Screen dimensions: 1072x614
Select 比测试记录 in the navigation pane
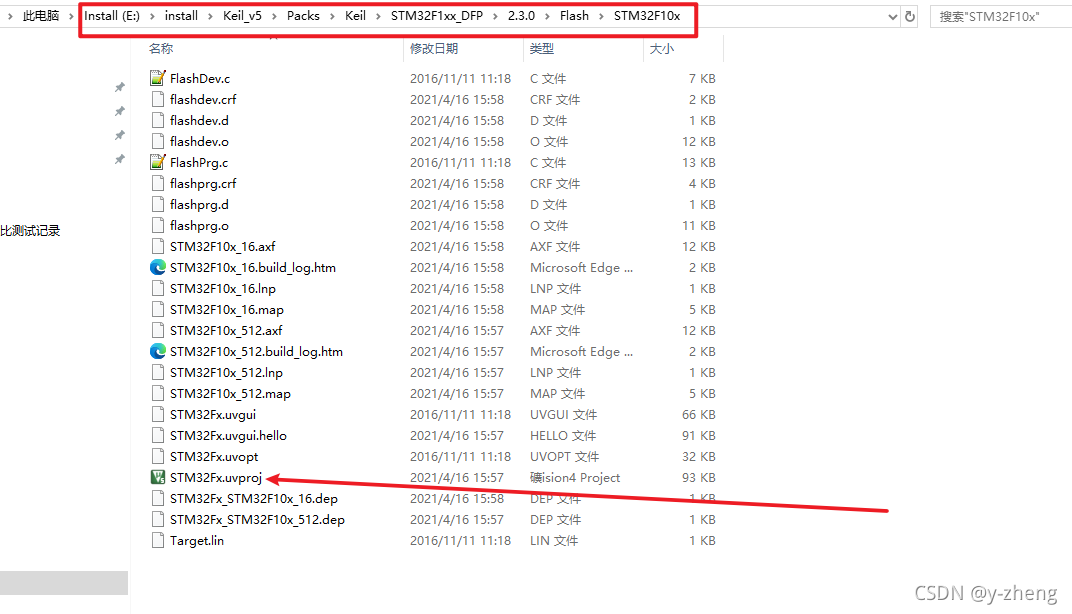[30, 231]
